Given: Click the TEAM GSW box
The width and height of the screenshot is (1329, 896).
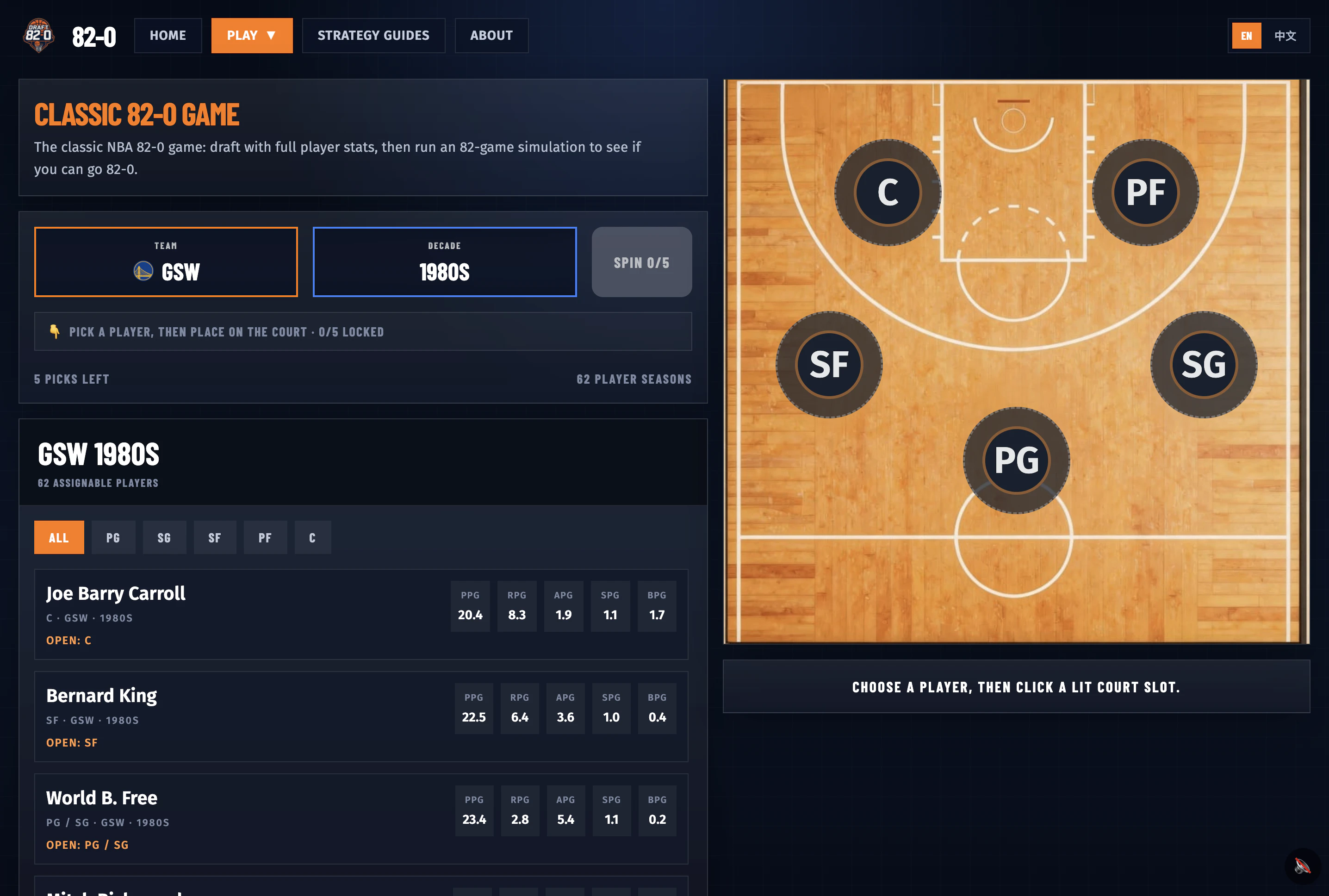Looking at the screenshot, I should click(166, 262).
